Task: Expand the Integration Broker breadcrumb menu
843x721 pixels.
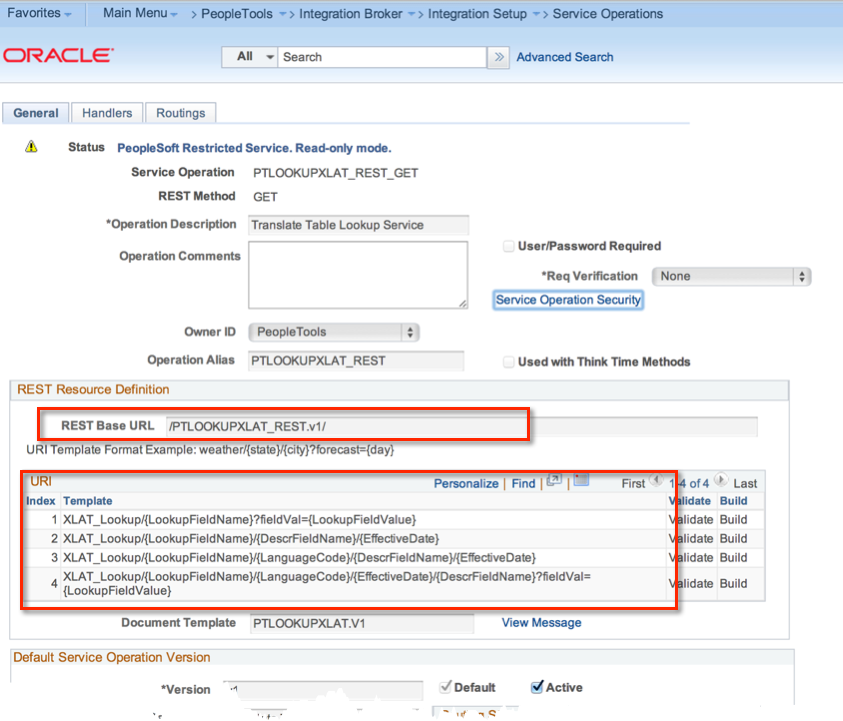Action: click(411, 14)
